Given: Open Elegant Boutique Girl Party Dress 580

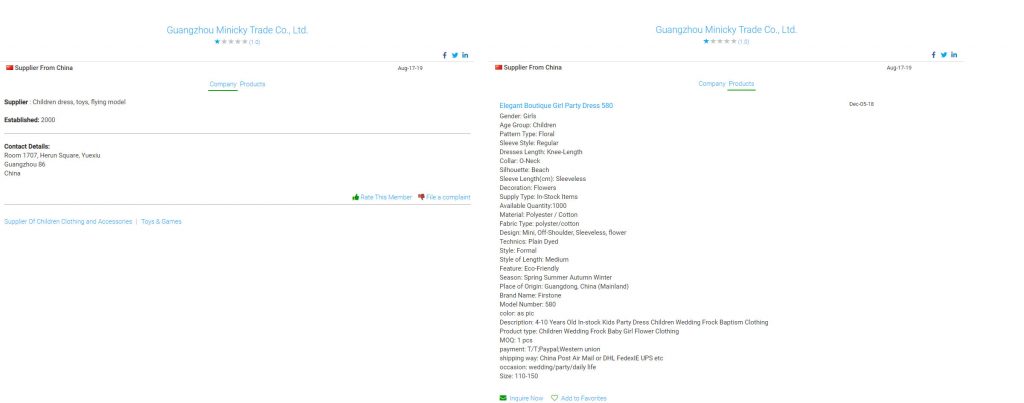Looking at the screenshot, I should [556, 105].
